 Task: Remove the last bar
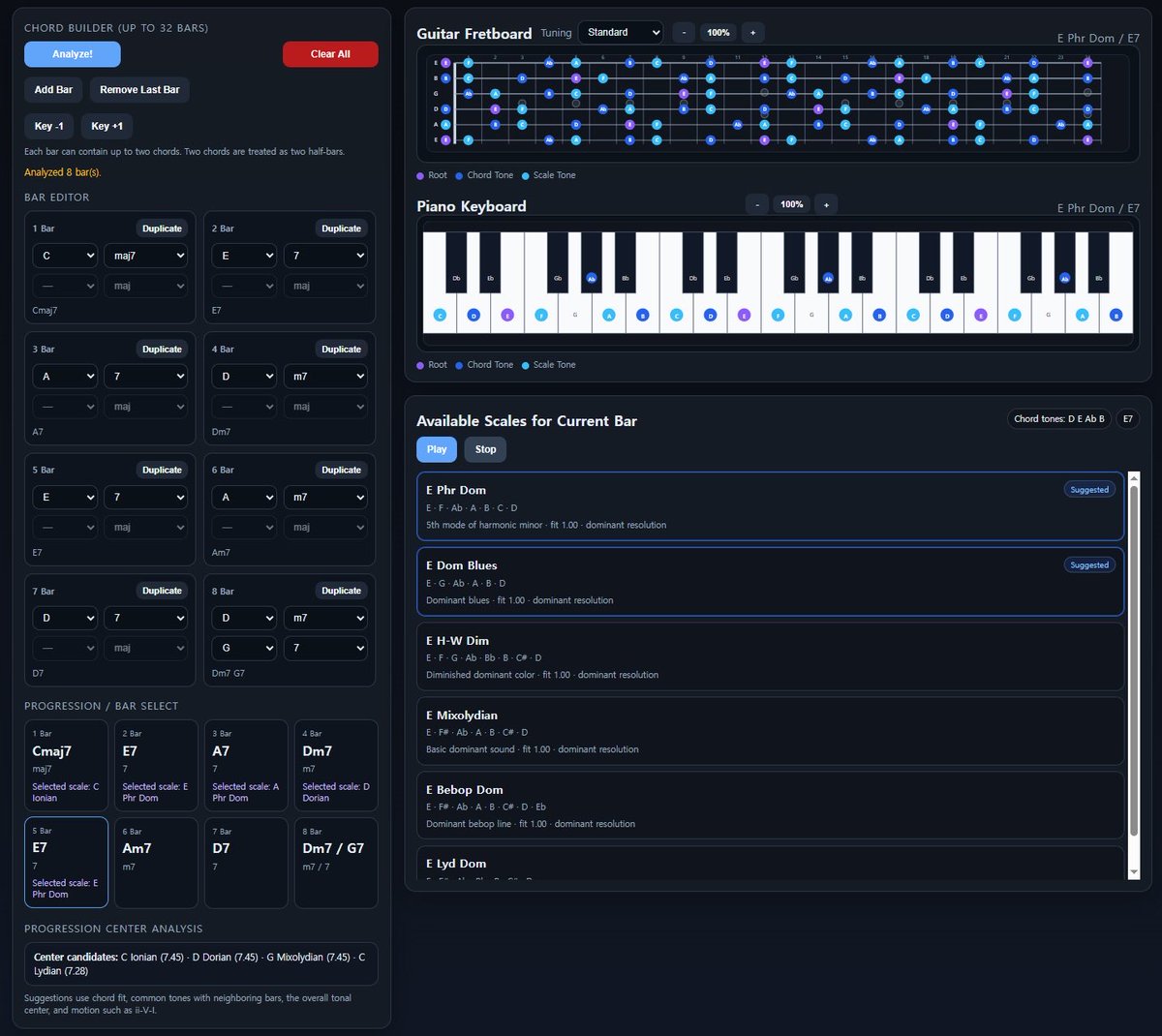pos(139,90)
